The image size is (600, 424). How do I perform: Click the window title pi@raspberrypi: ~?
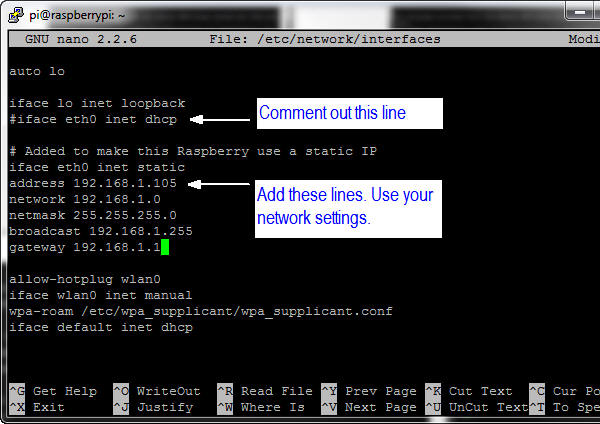pyautogui.click(x=77, y=15)
